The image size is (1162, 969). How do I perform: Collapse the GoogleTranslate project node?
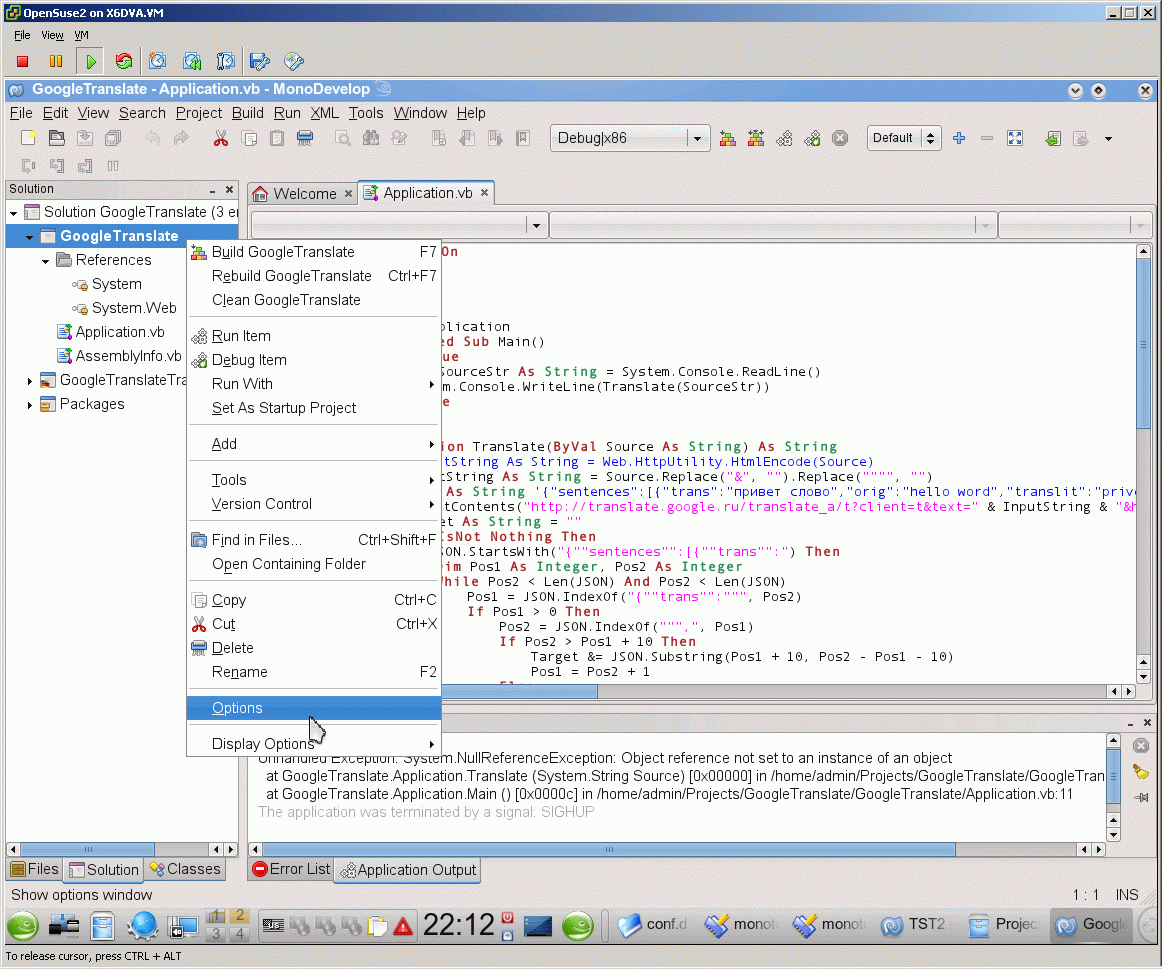30,237
